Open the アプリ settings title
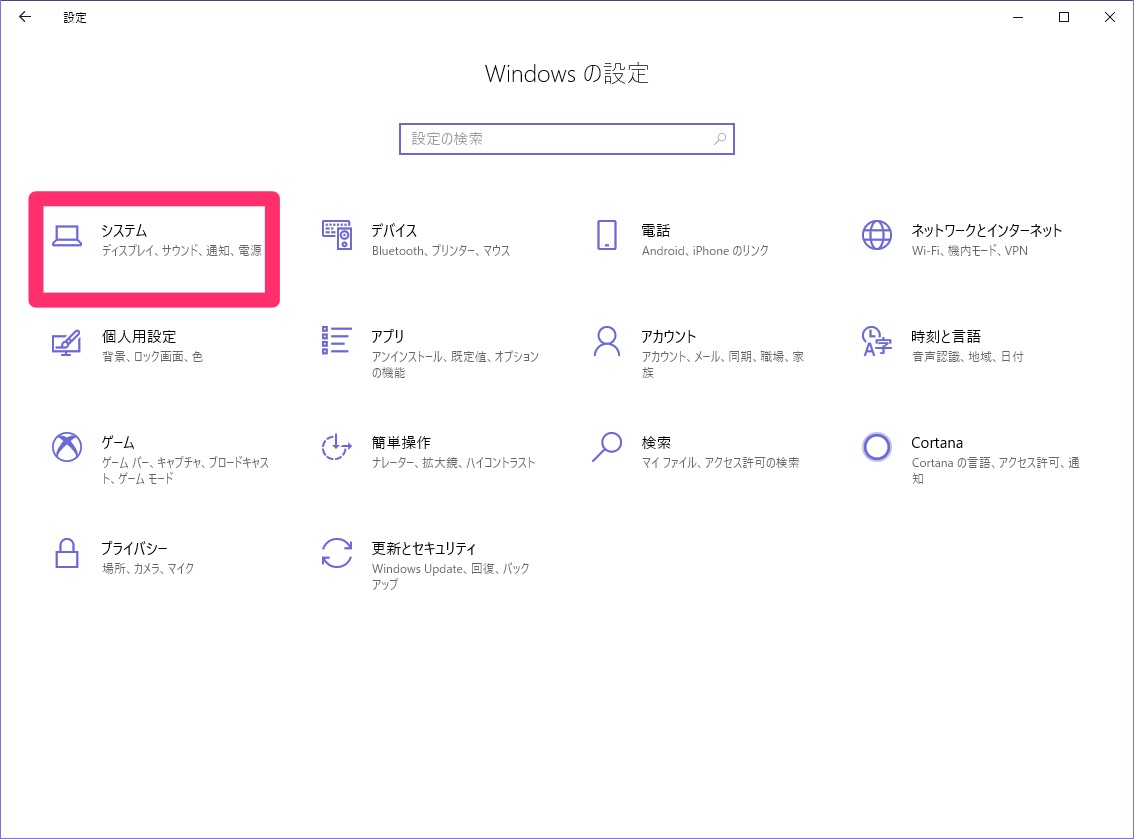Image resolution: width=1134 pixels, height=839 pixels. (388, 336)
